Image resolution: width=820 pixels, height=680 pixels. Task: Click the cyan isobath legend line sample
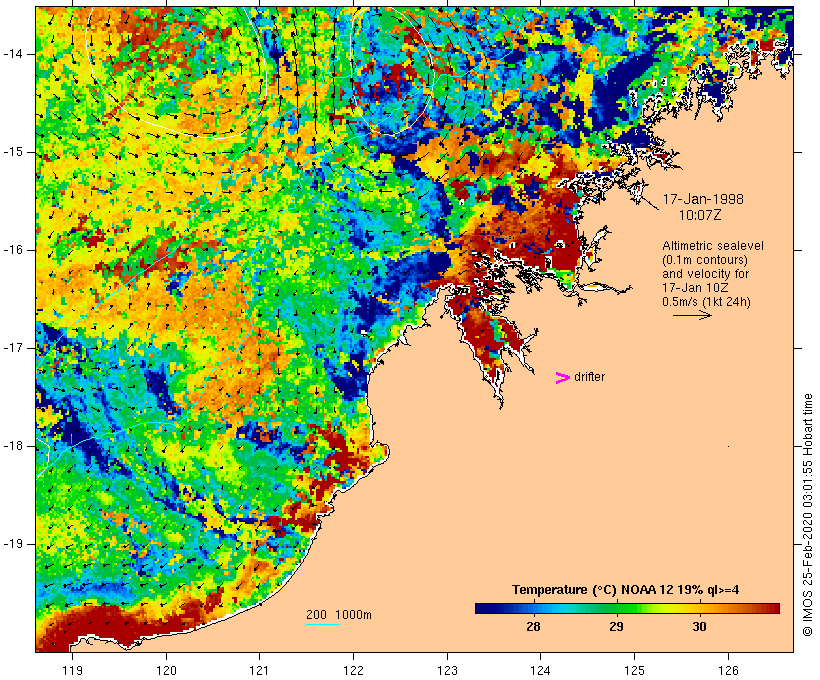[x=323, y=624]
